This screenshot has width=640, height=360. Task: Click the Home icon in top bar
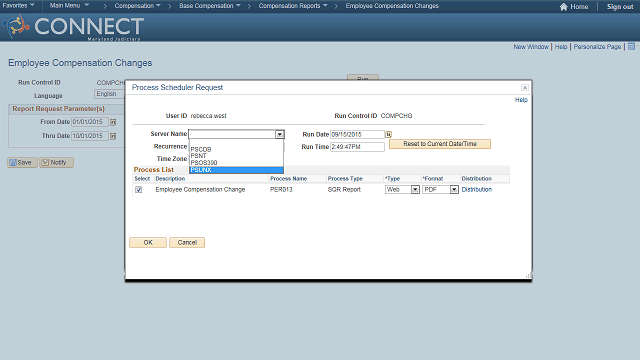tap(564, 7)
